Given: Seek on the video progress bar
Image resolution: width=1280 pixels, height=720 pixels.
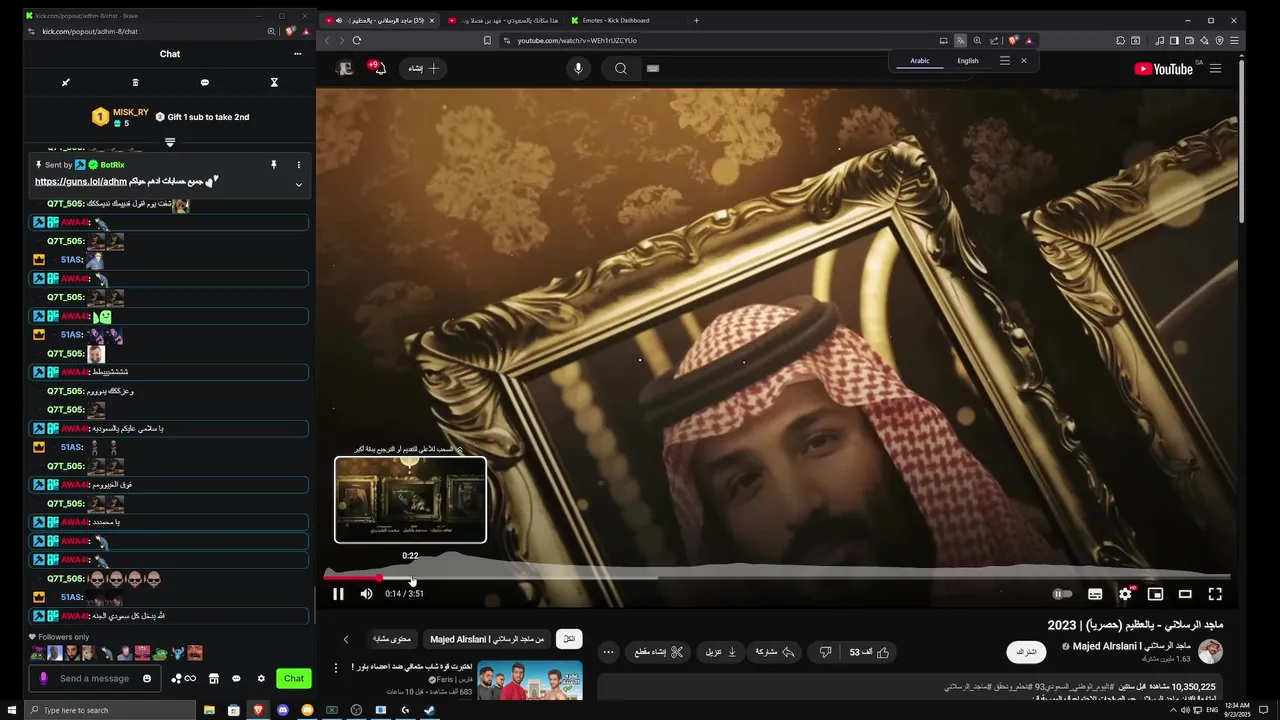Looking at the screenshot, I should pos(776,577).
